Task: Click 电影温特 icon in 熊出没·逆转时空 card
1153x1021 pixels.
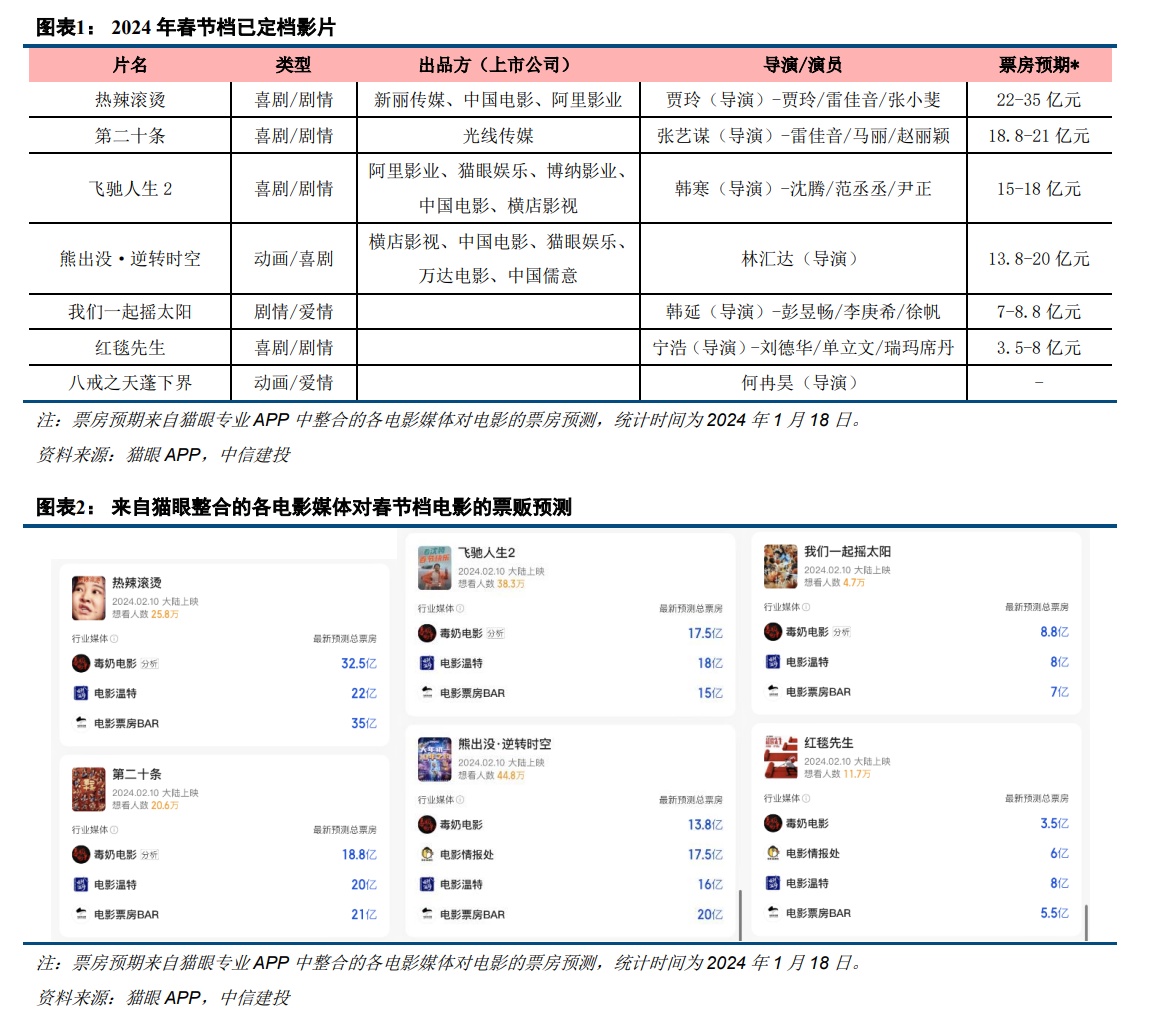Action: tap(427, 884)
